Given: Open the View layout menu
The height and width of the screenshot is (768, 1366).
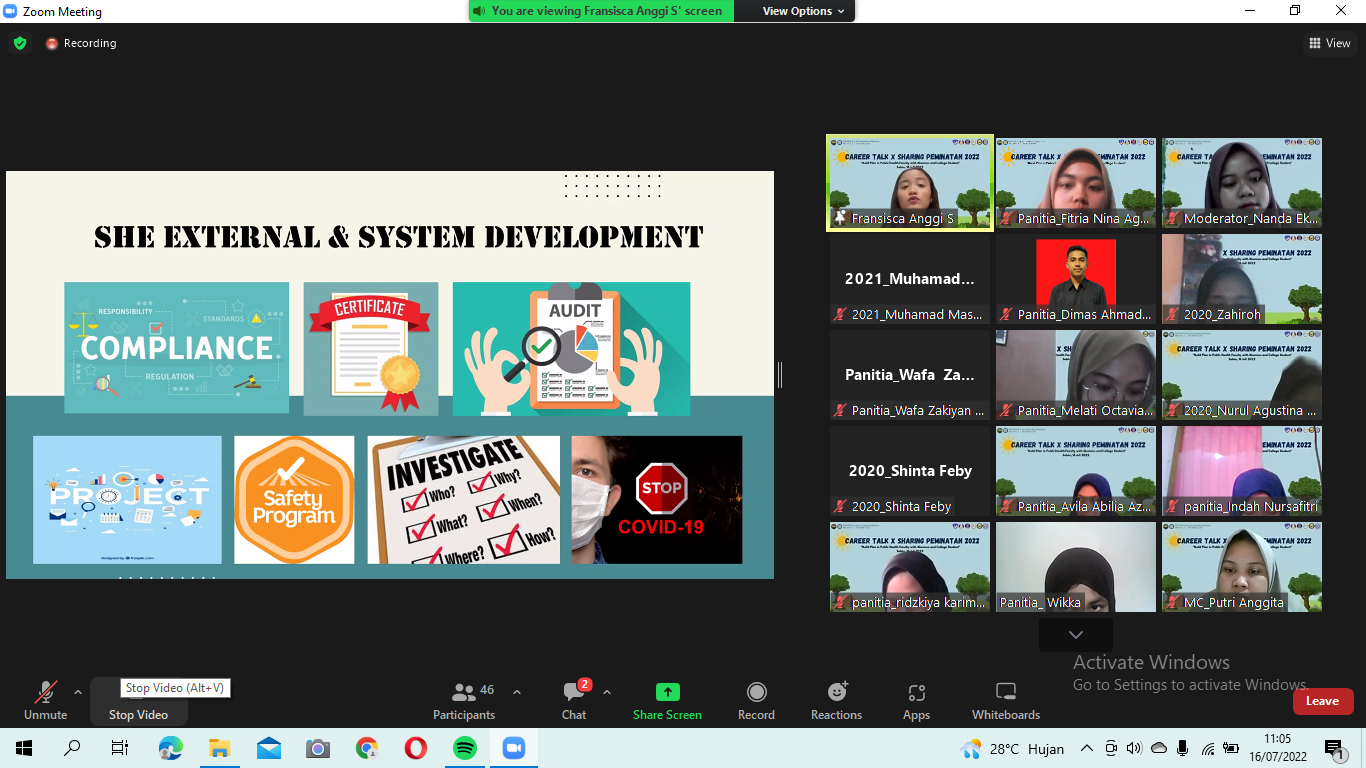Looking at the screenshot, I should 1330,43.
